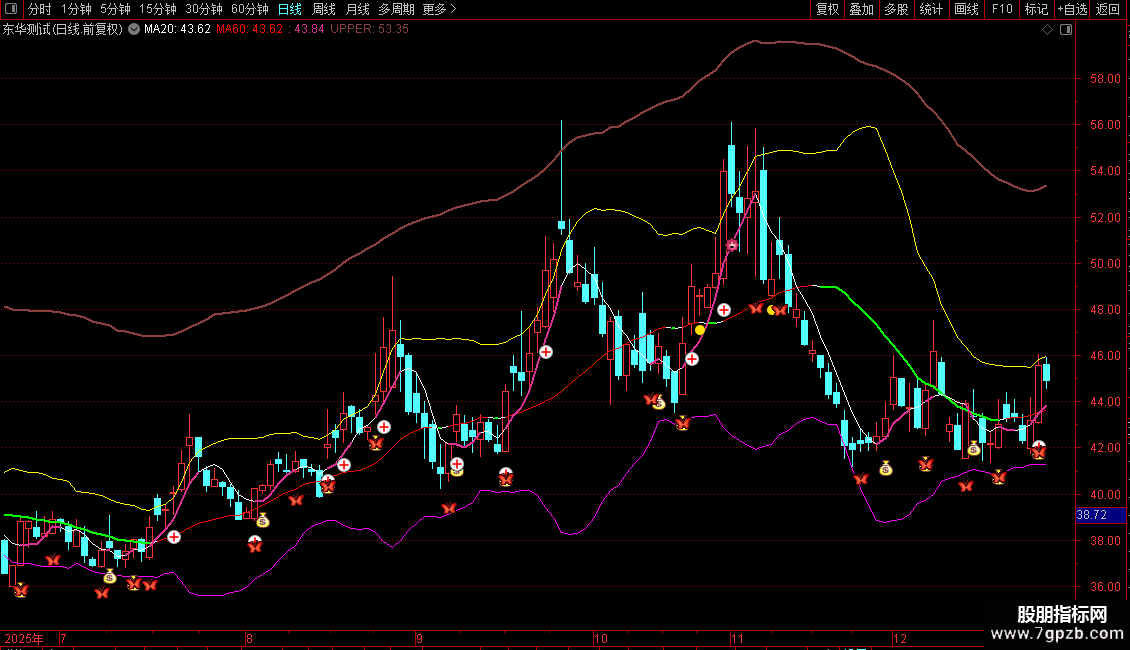Click the 标记 mark button
Viewport: 1130px width, 650px height.
click(1036, 9)
